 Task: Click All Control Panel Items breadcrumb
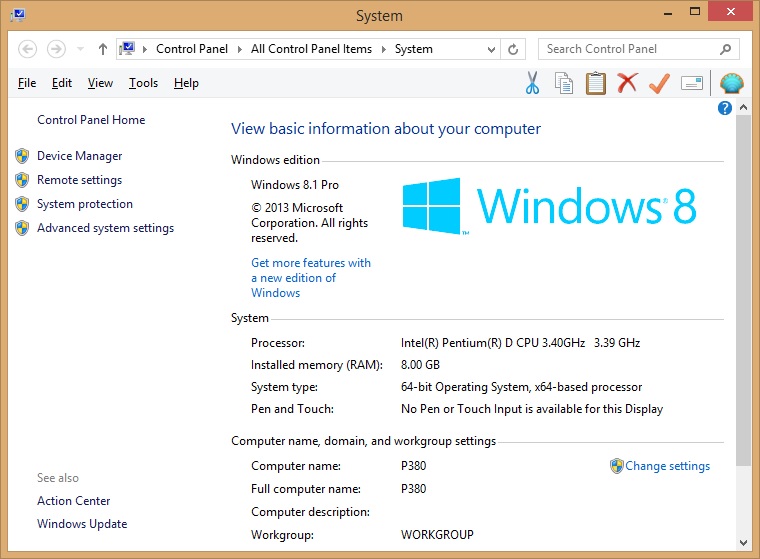point(311,49)
